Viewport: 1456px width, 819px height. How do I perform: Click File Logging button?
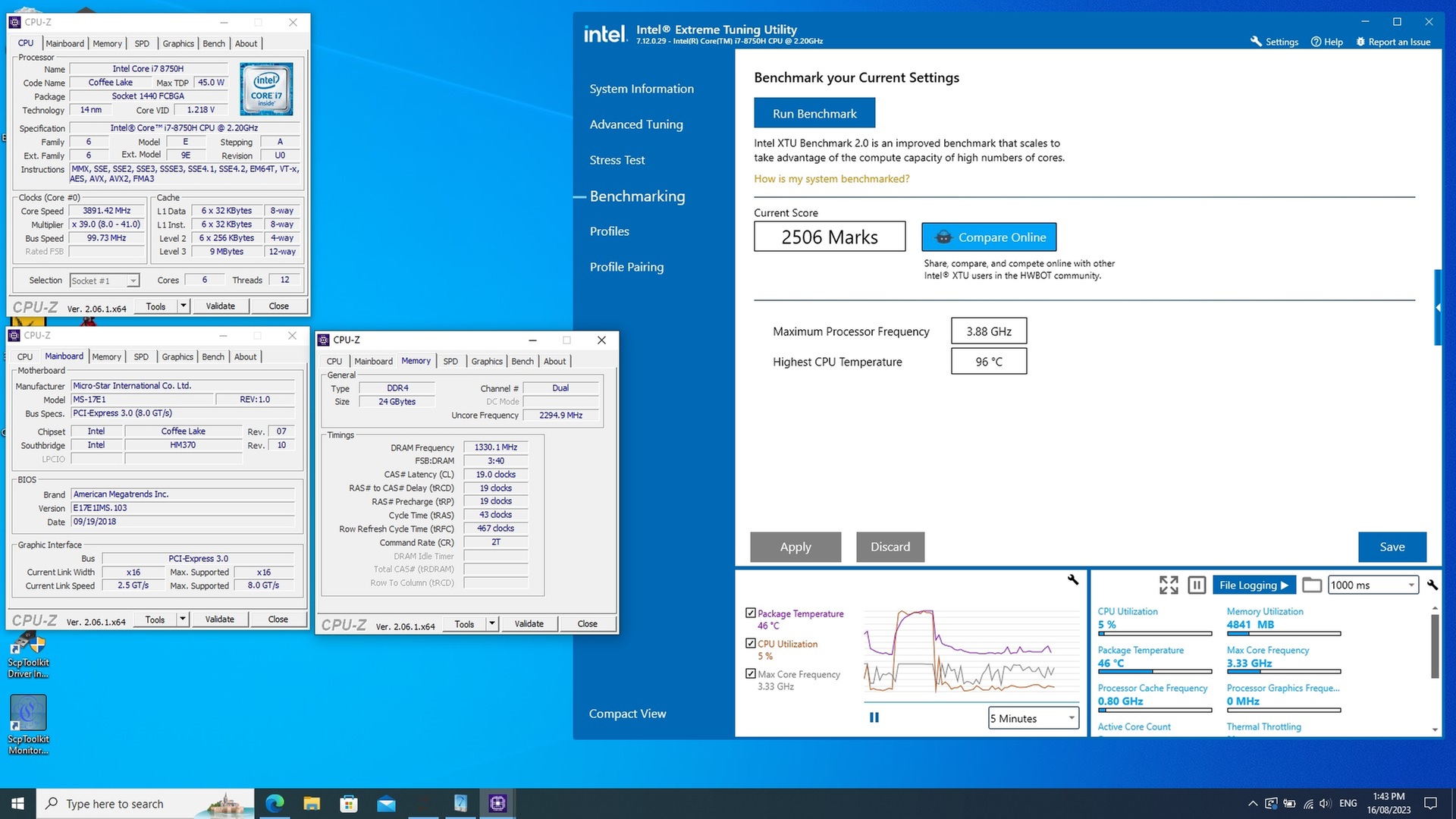pos(1254,585)
